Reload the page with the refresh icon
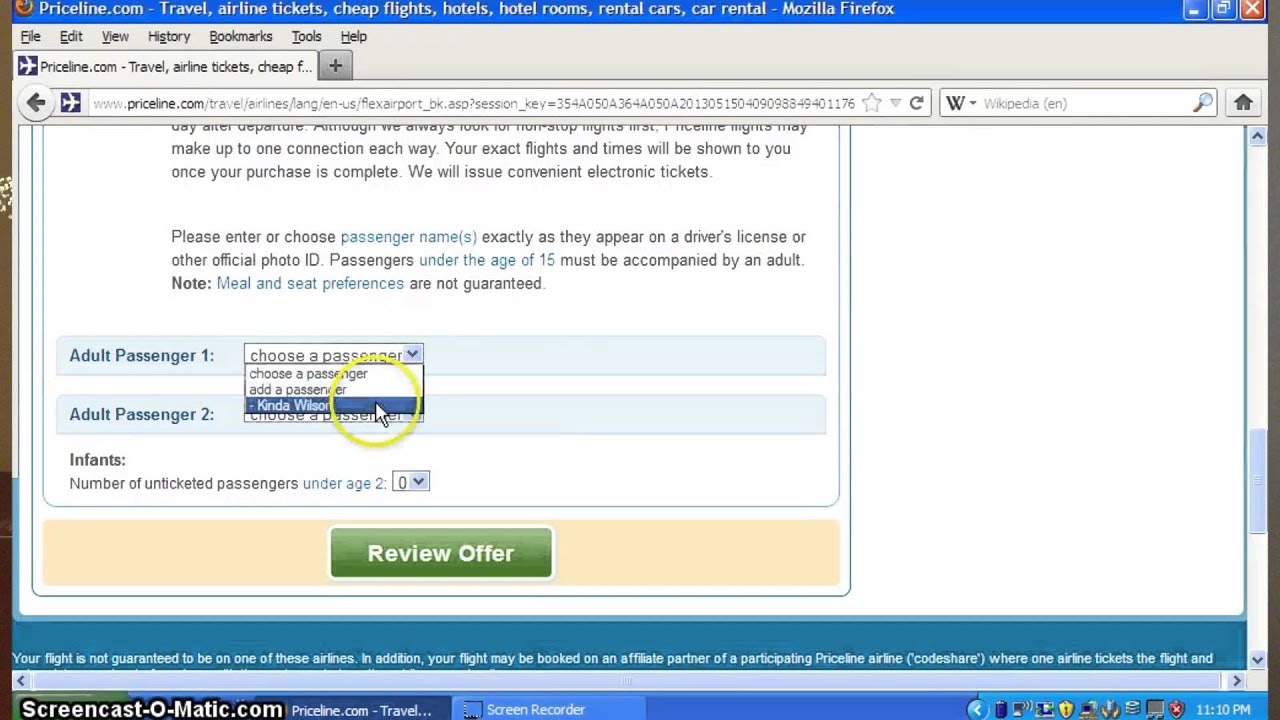 point(916,103)
